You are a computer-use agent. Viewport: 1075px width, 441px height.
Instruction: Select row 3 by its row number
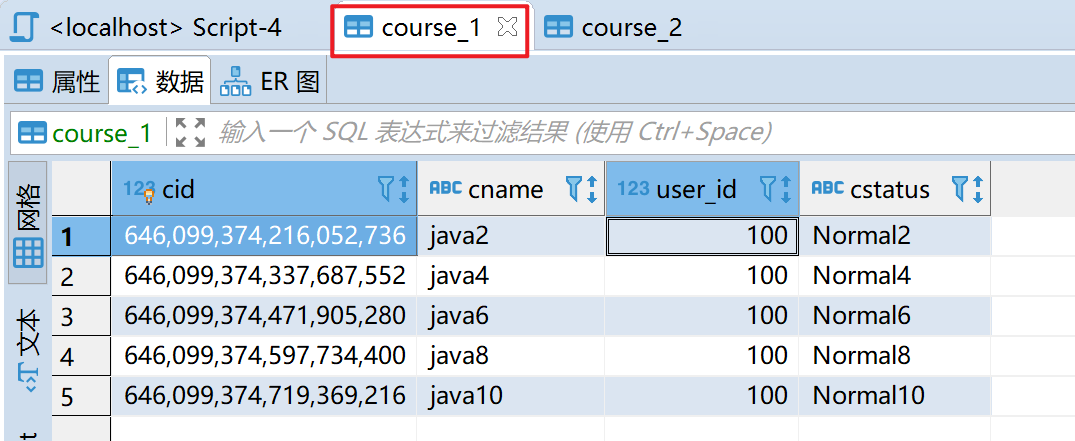(68, 317)
